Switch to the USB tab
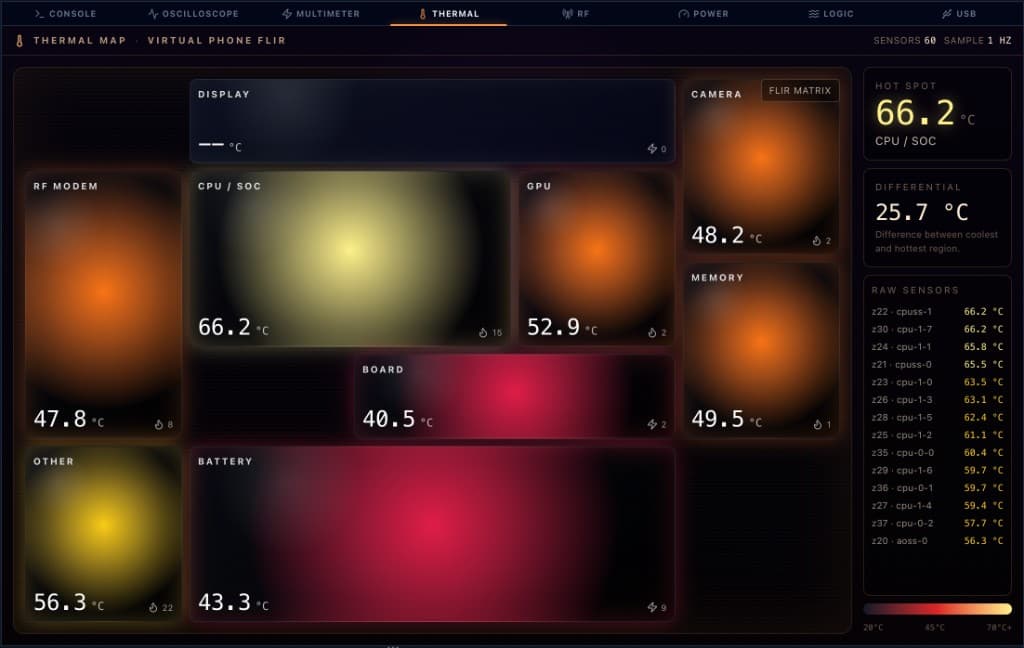Image resolution: width=1024 pixels, height=648 pixels. click(959, 14)
